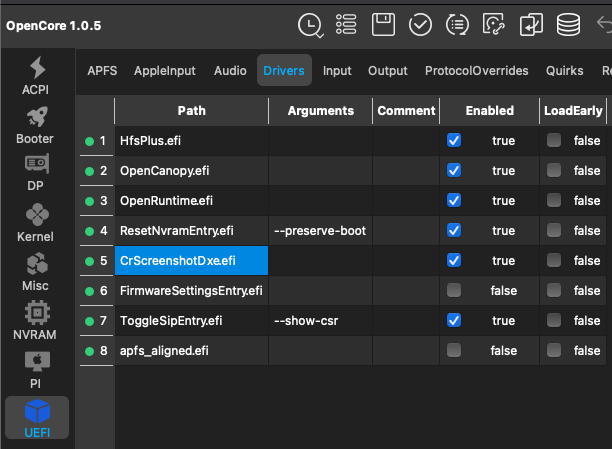Click the Enabled column header
This screenshot has height=449, width=612.
coord(489,111)
